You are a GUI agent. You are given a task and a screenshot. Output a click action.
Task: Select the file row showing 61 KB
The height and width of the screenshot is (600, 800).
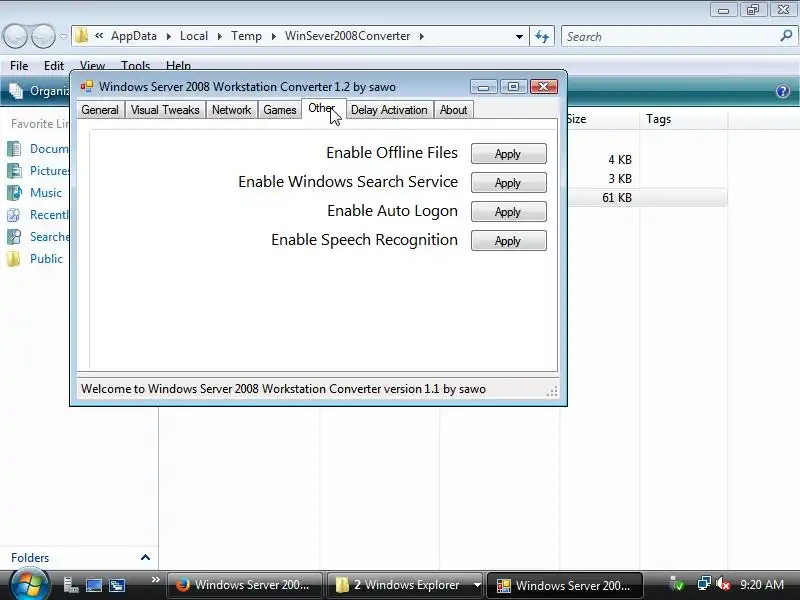[647, 198]
